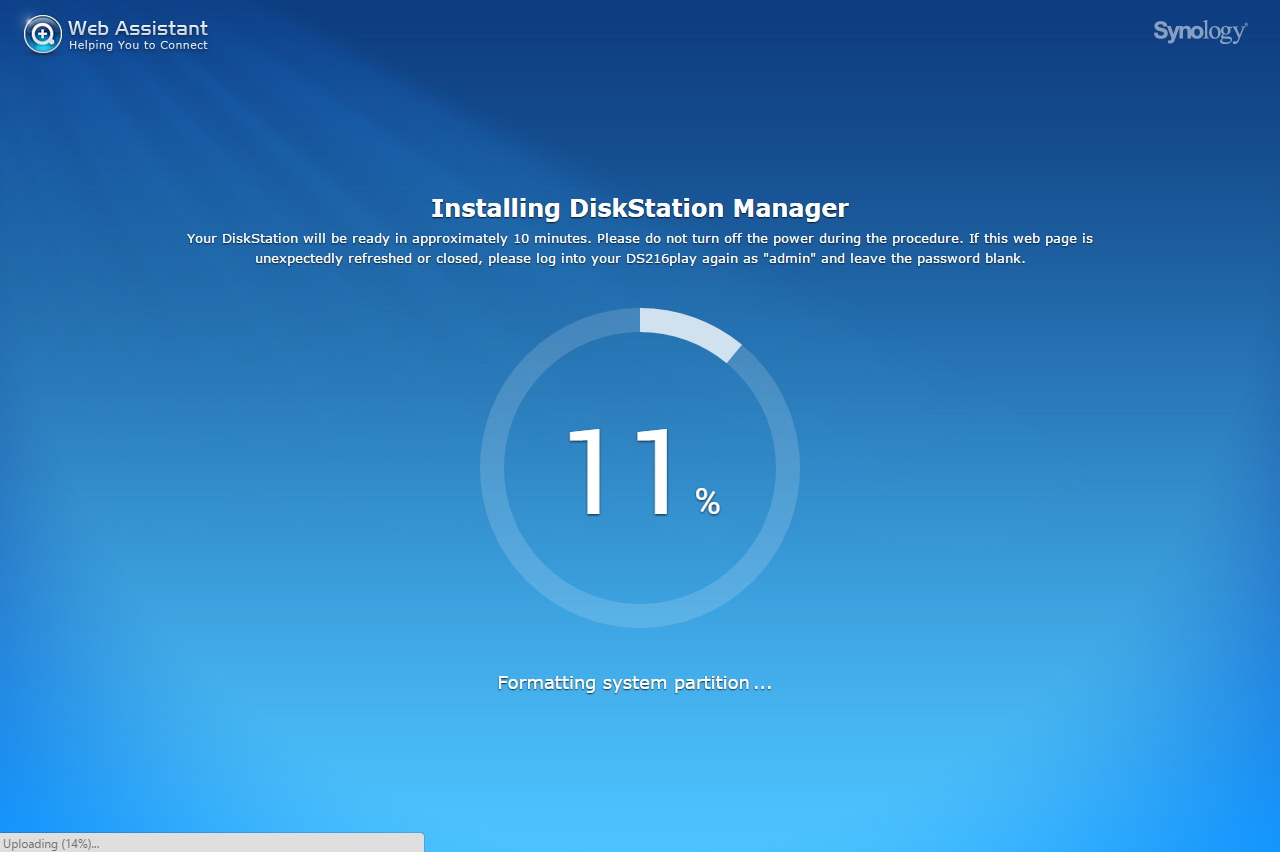Viewport: 1280px width, 852px height.
Task: Click the "Uploading (14%)..." browser status bar
Action: (x=52, y=843)
